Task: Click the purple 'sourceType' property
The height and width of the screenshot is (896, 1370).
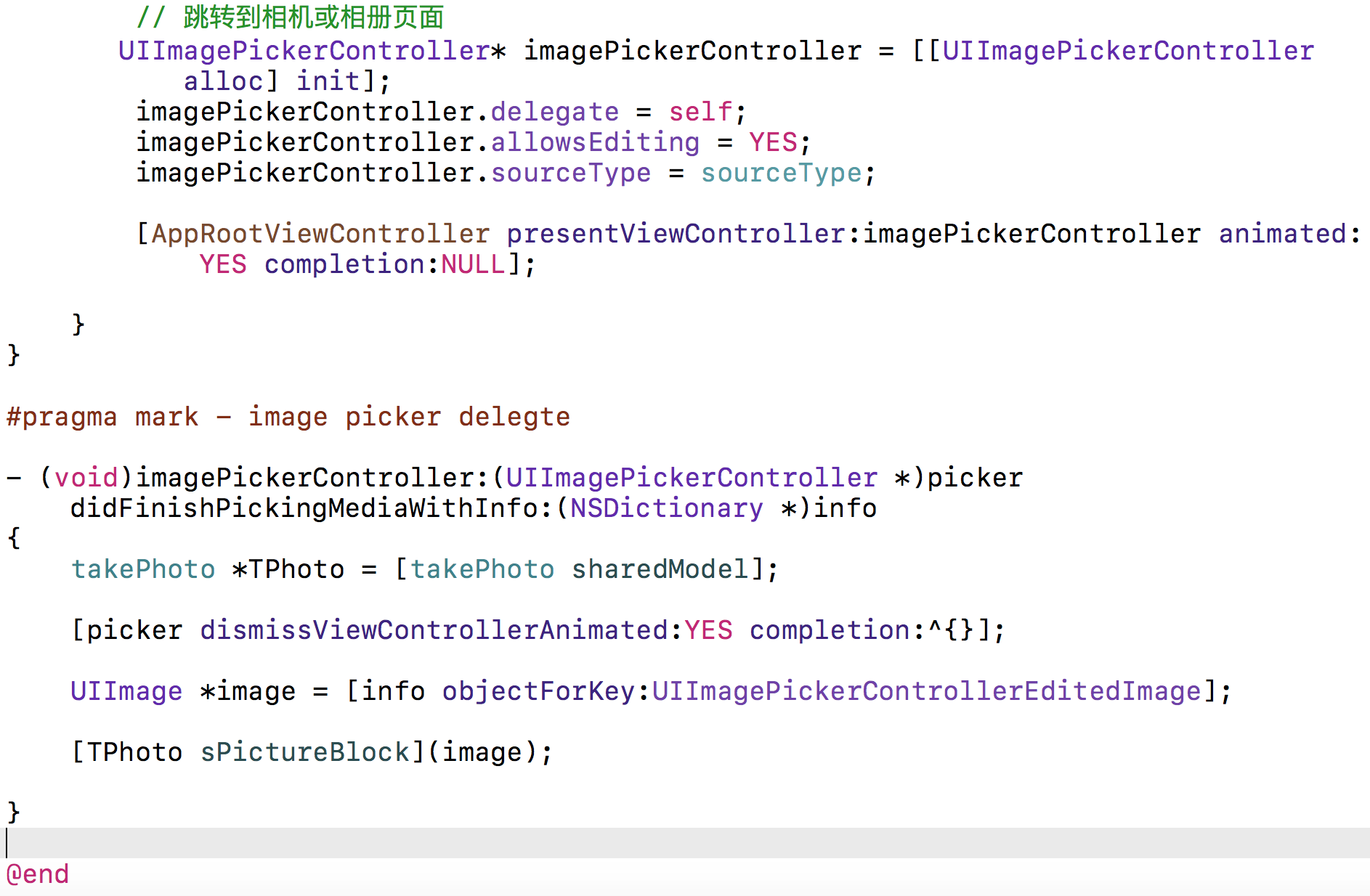Action: (x=571, y=173)
